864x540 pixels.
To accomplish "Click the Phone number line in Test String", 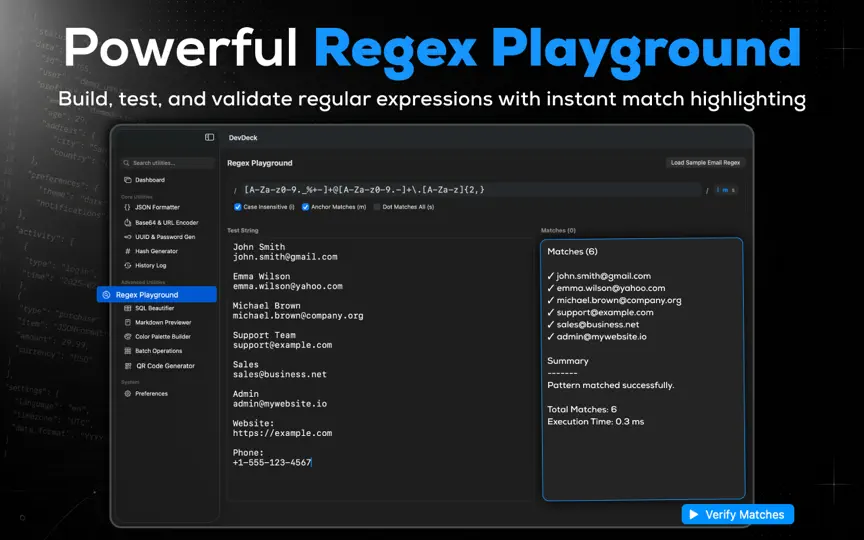I will tap(272, 463).
